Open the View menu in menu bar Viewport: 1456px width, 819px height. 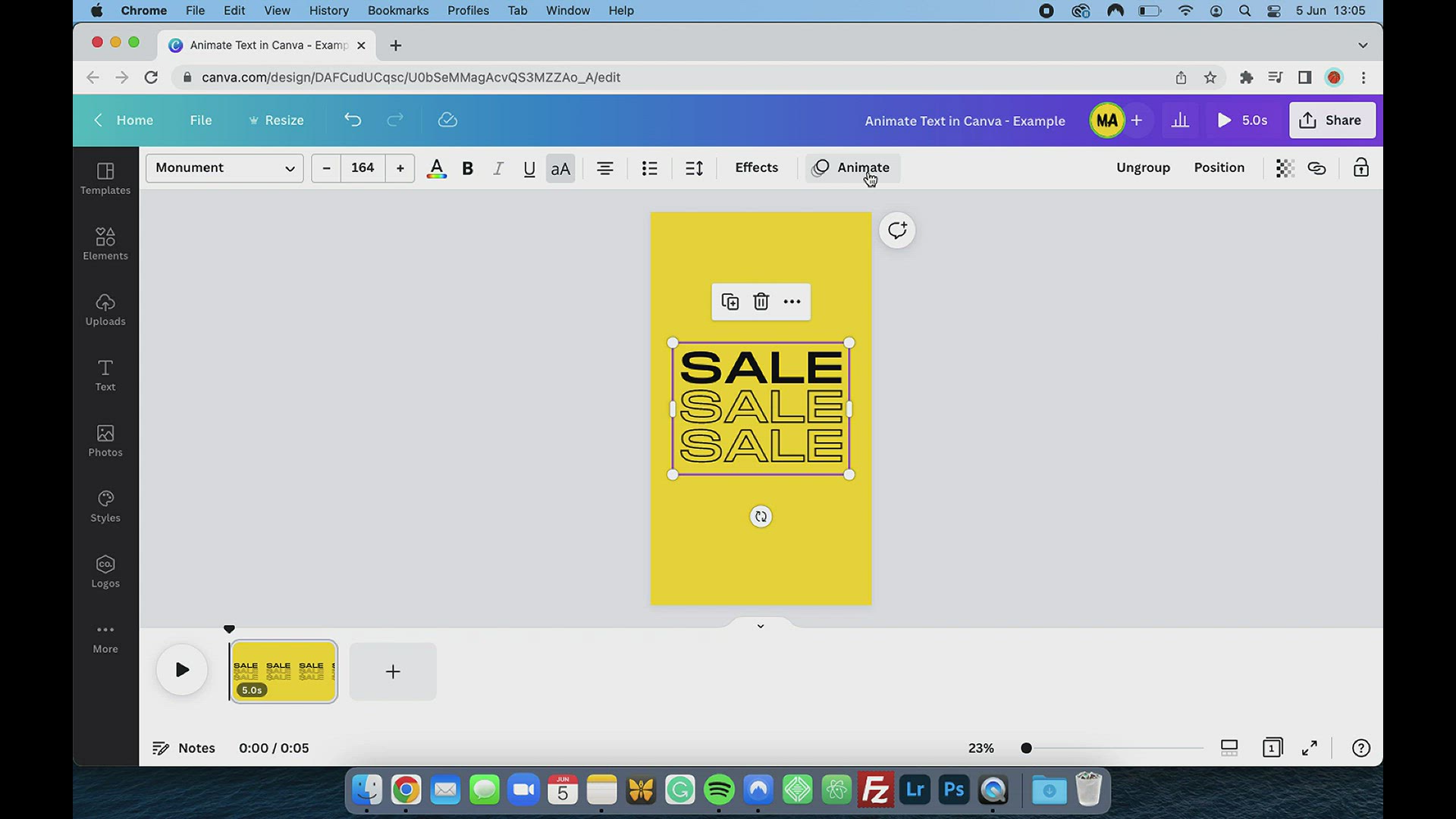277,11
